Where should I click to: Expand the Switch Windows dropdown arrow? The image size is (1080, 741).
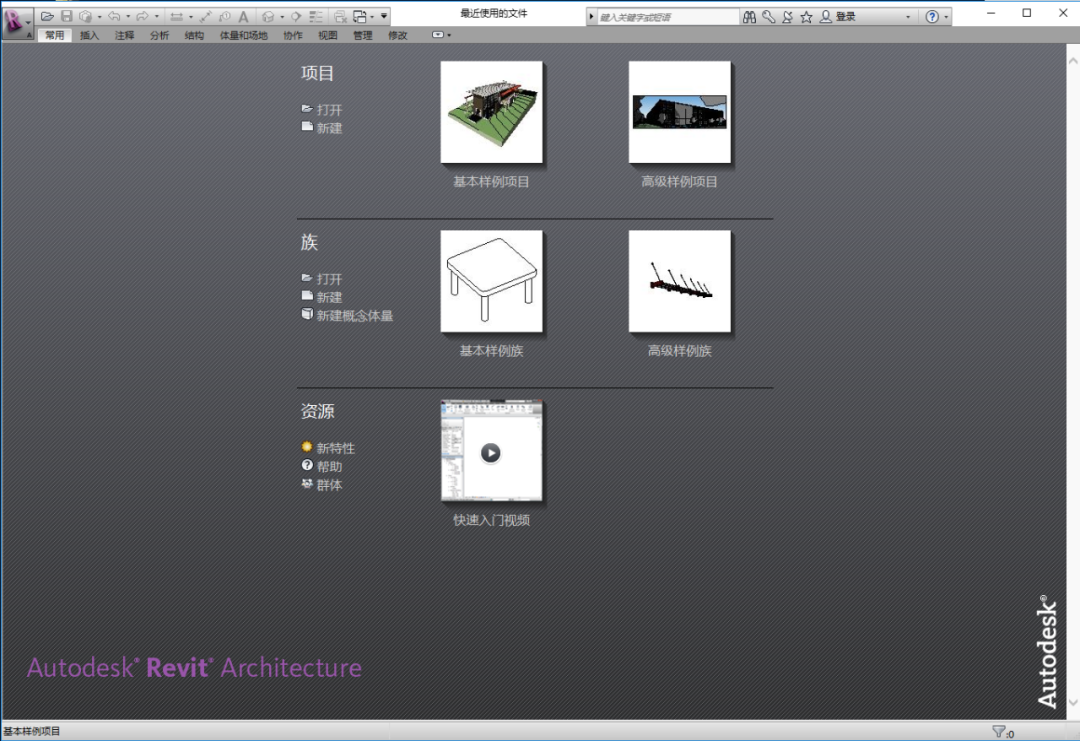click(x=372, y=17)
